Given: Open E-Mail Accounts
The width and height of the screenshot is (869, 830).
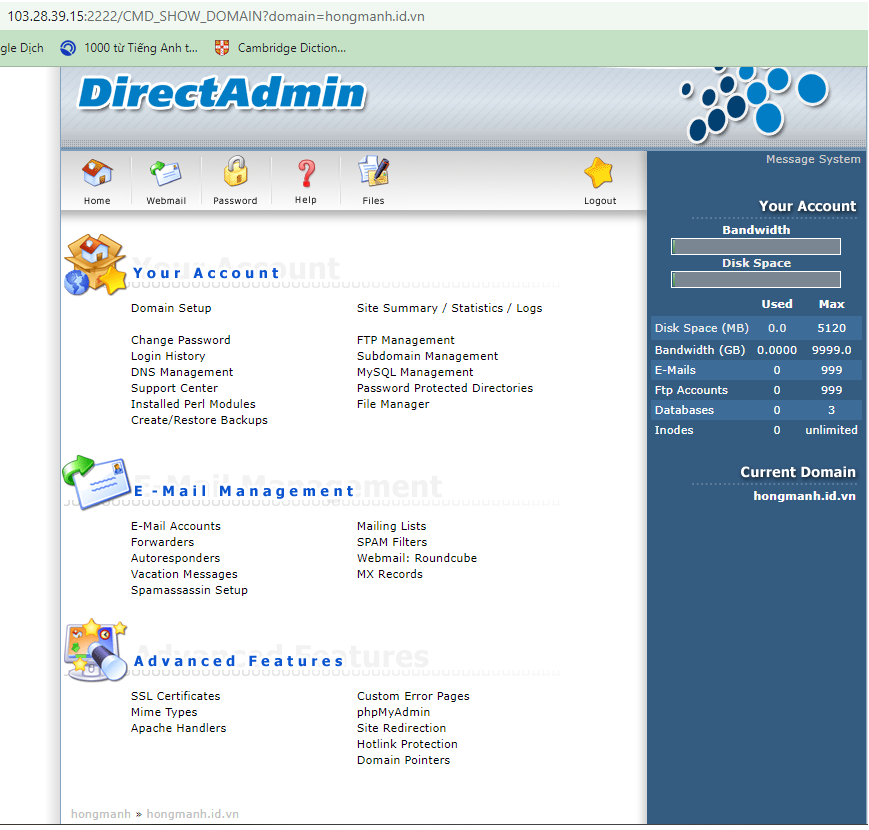Looking at the screenshot, I should pyautogui.click(x=176, y=526).
